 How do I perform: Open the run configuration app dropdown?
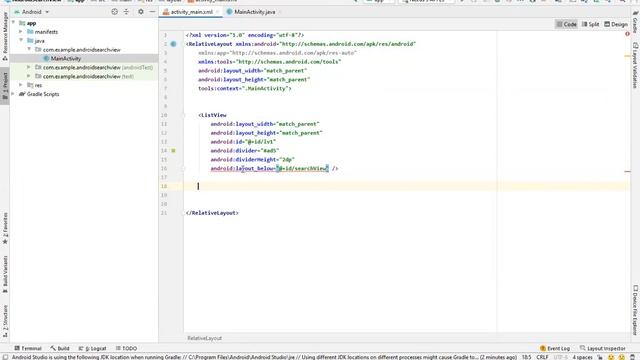pos(379,1)
